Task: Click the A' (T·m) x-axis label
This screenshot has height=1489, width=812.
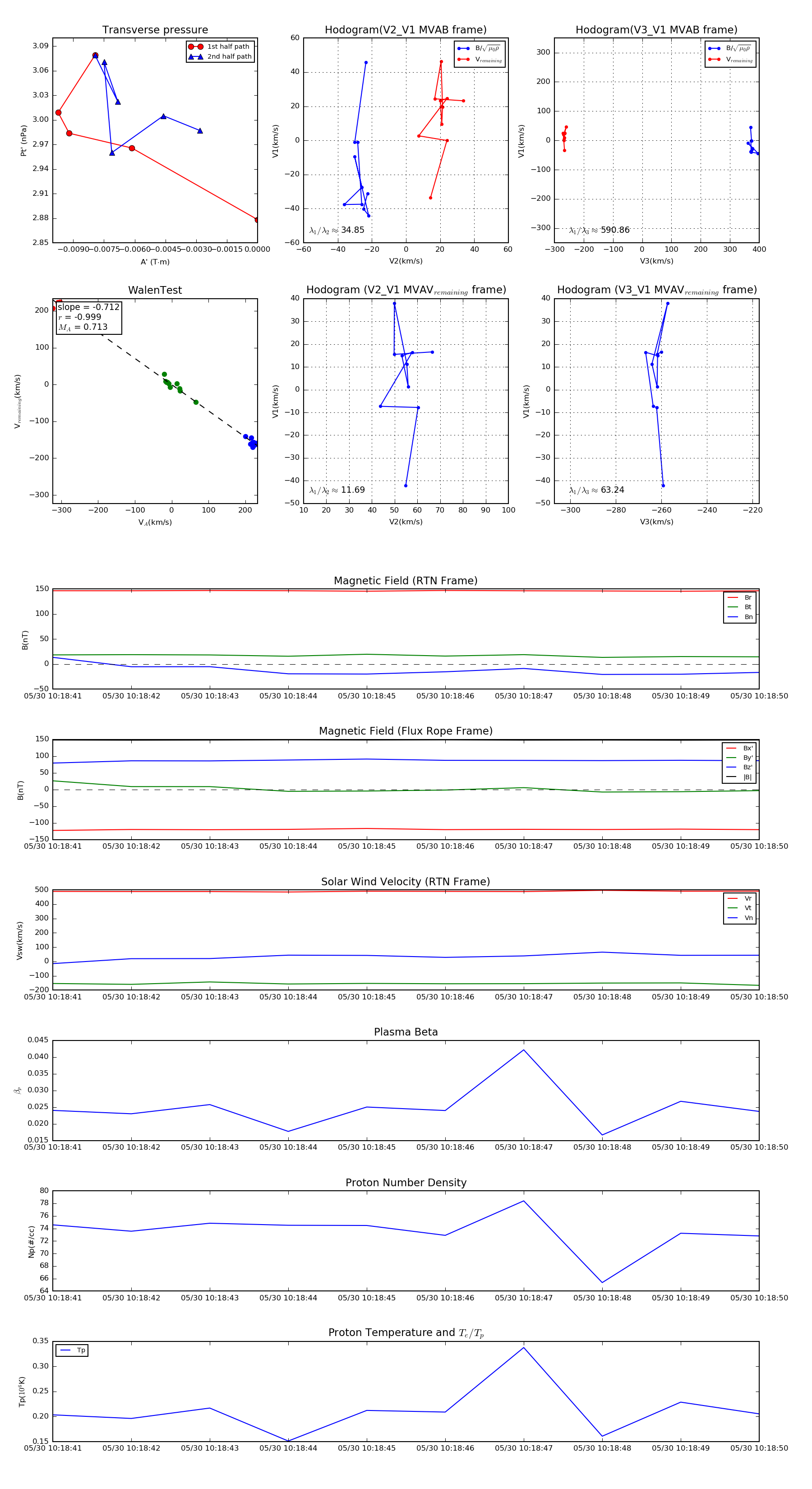Action: pyautogui.click(x=155, y=262)
